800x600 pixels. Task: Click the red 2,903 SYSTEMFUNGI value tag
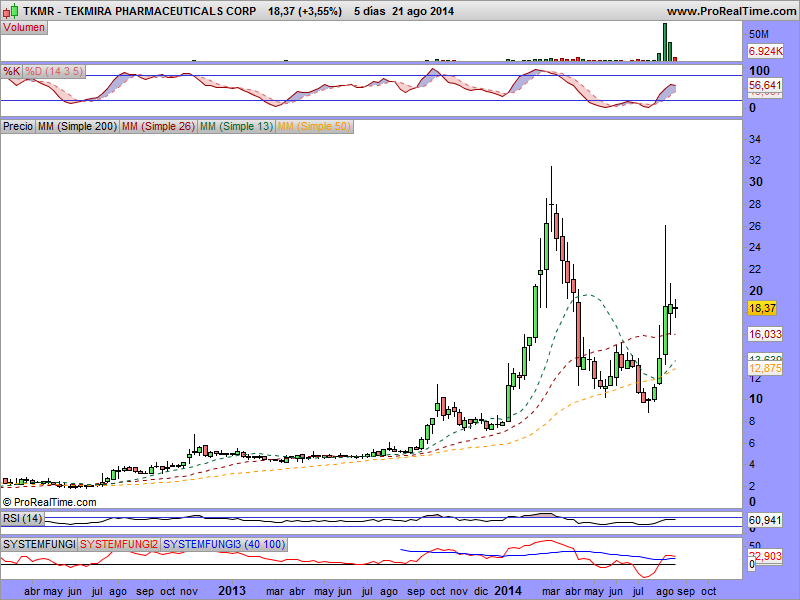[x=765, y=556]
